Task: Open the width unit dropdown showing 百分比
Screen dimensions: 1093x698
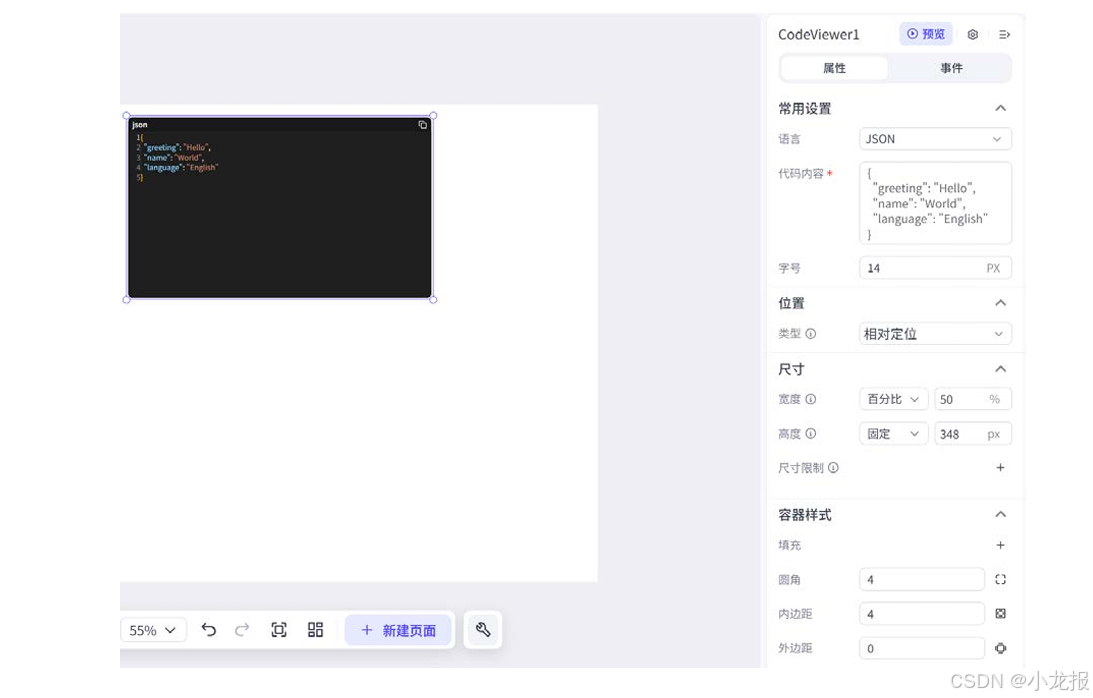Action: (x=892, y=398)
